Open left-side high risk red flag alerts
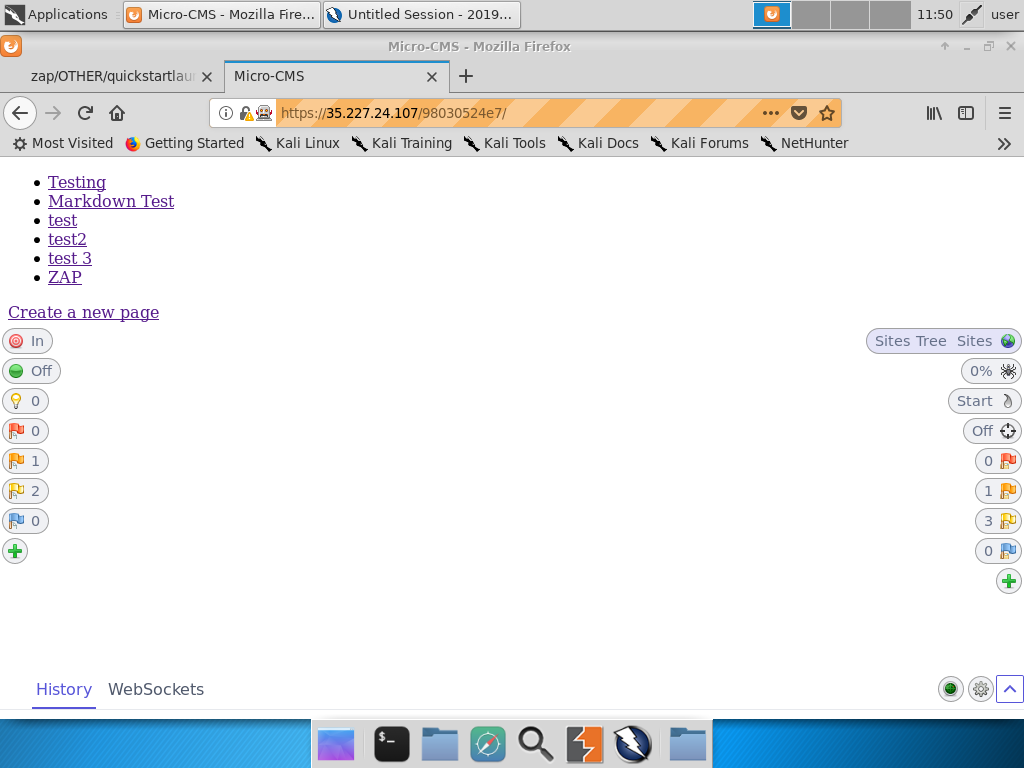1024x768 pixels. point(25,431)
